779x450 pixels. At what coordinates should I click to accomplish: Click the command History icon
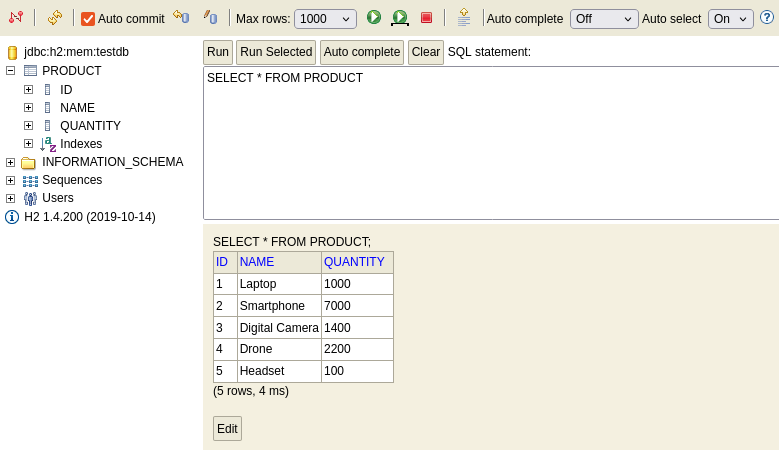464,17
